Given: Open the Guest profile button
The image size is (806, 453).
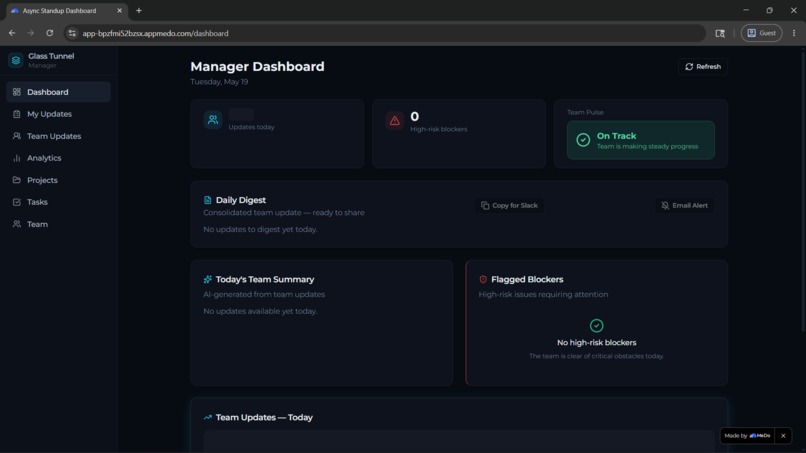Looking at the screenshot, I should (761, 33).
